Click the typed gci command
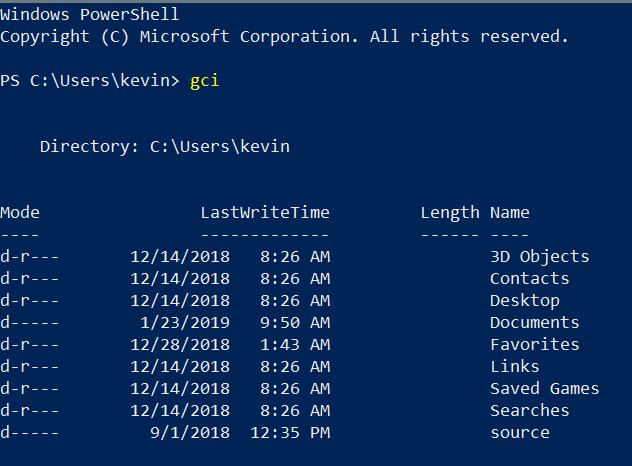The image size is (632, 466). point(204,81)
